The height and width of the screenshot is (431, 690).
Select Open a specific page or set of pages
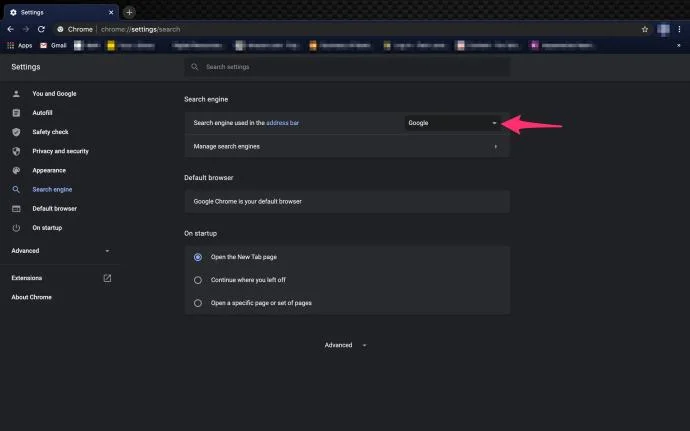tap(198, 303)
